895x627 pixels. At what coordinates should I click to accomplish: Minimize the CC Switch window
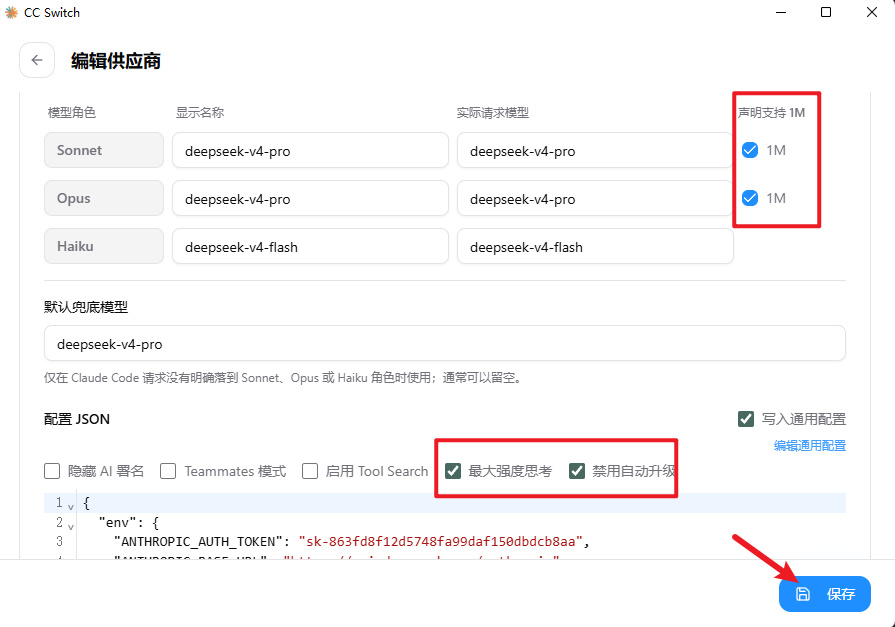click(x=781, y=12)
